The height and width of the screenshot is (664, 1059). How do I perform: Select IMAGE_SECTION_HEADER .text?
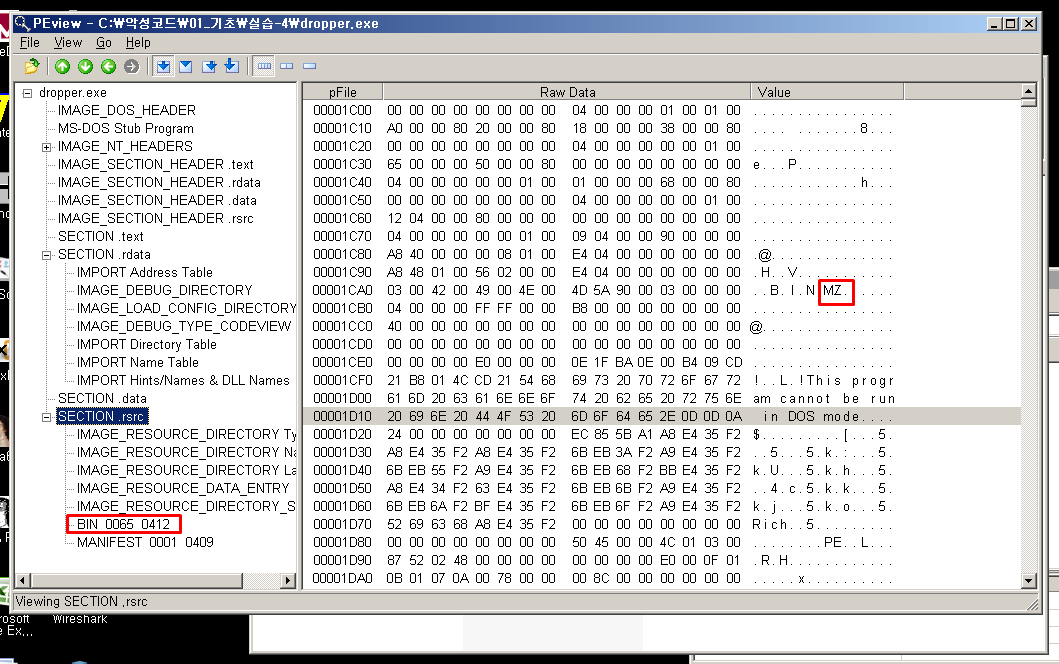(155, 164)
